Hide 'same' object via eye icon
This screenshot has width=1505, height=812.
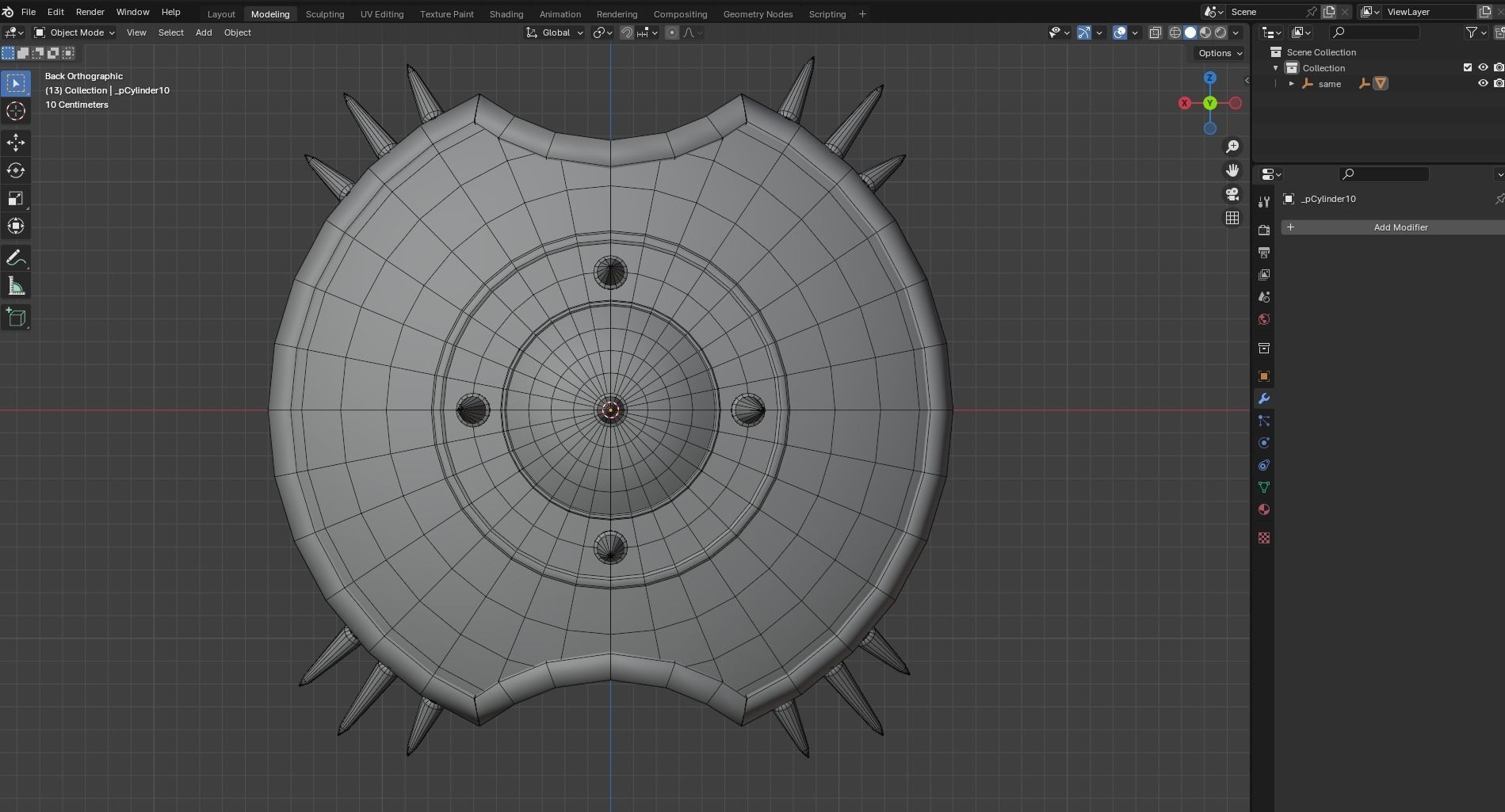coord(1484,83)
